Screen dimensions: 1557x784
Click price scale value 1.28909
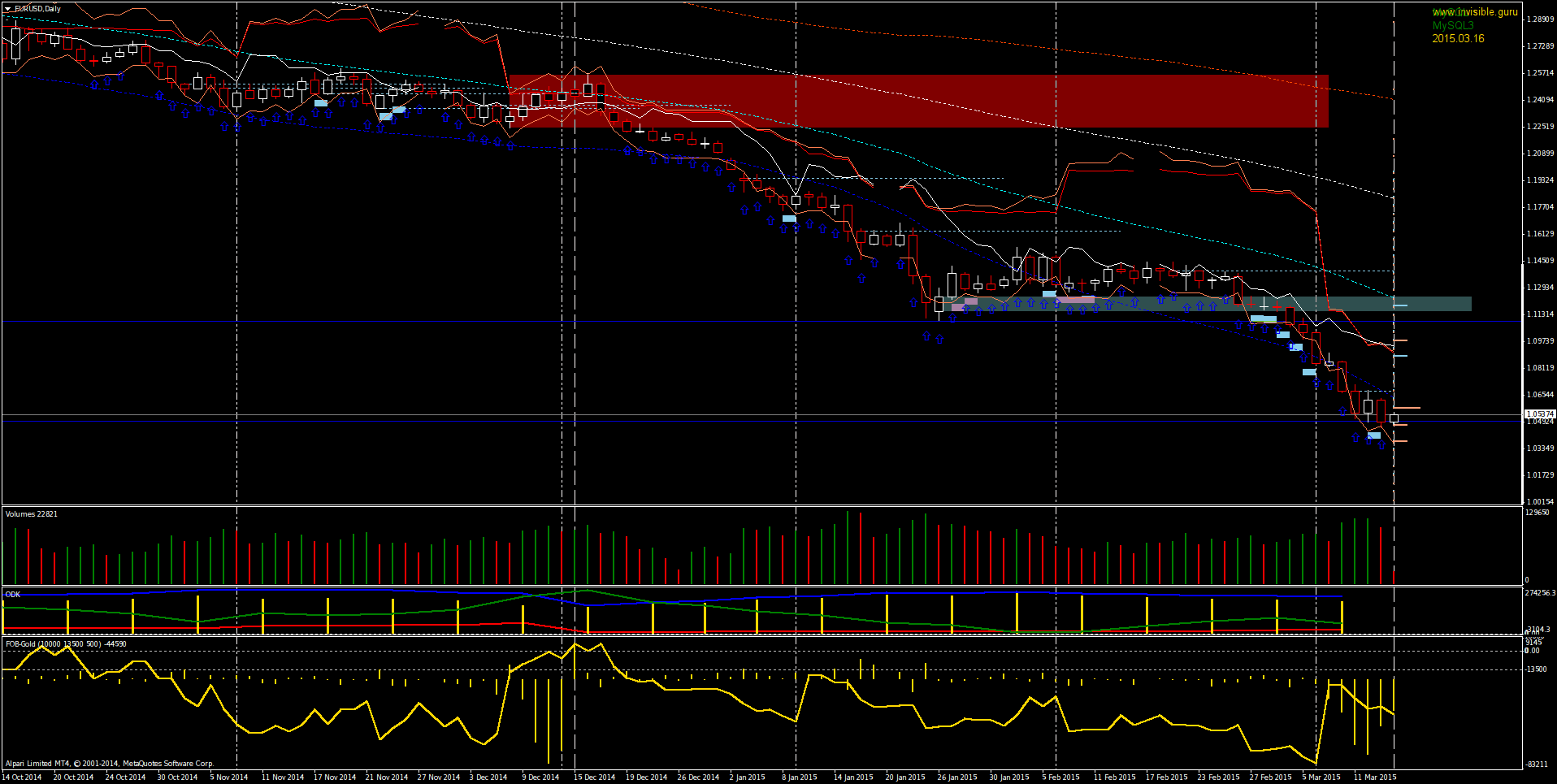[1541, 19]
